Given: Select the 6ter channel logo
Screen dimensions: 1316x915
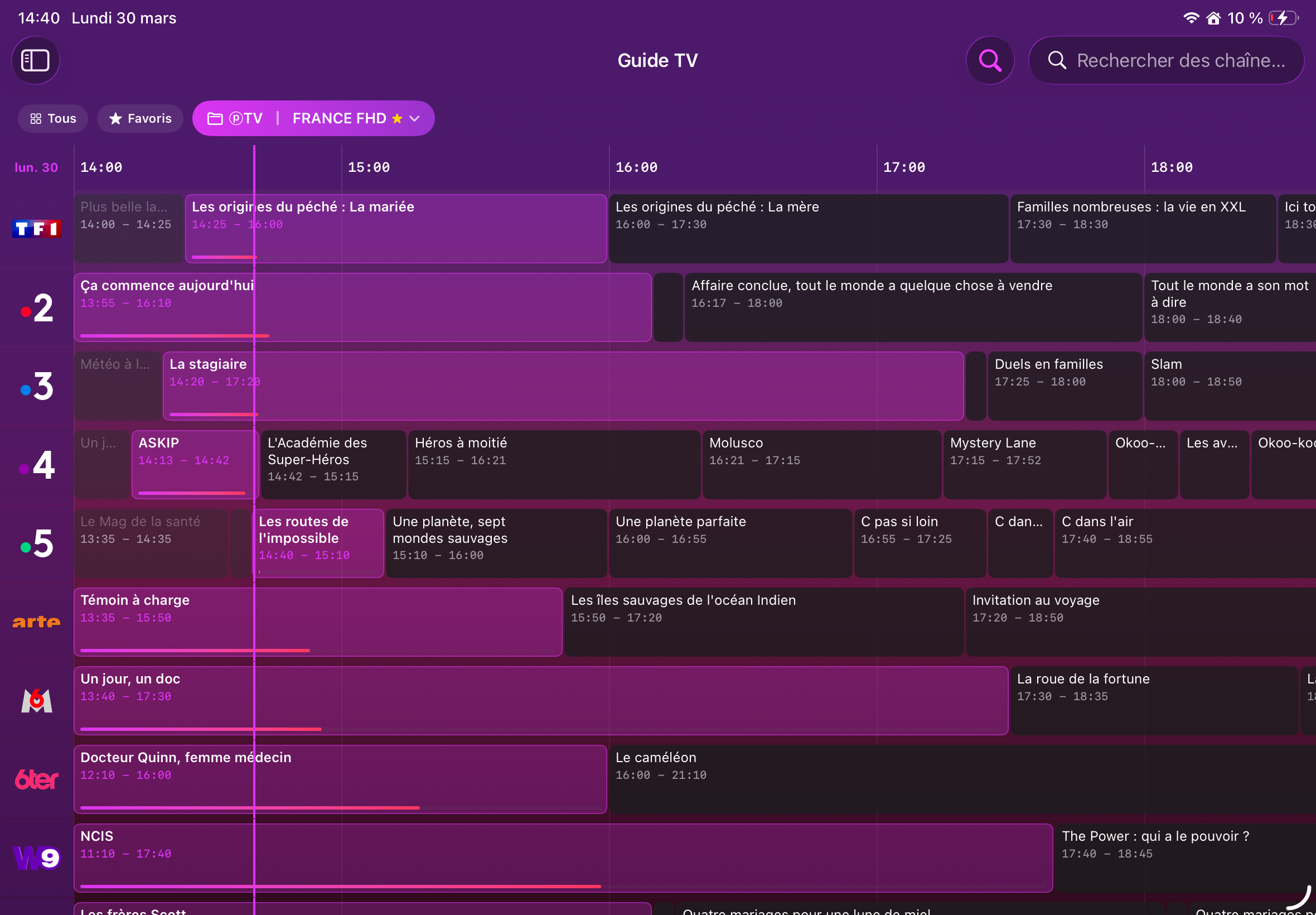Looking at the screenshot, I should point(36,779).
